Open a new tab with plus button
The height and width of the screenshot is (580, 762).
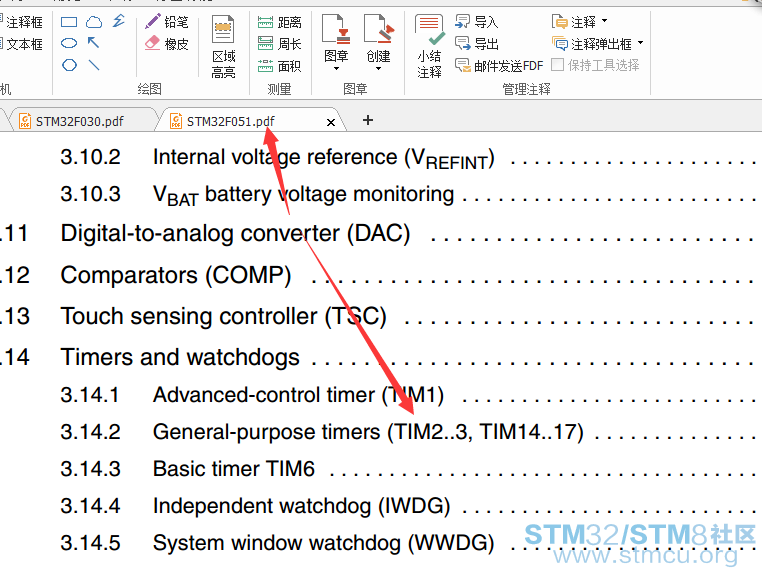(x=368, y=120)
